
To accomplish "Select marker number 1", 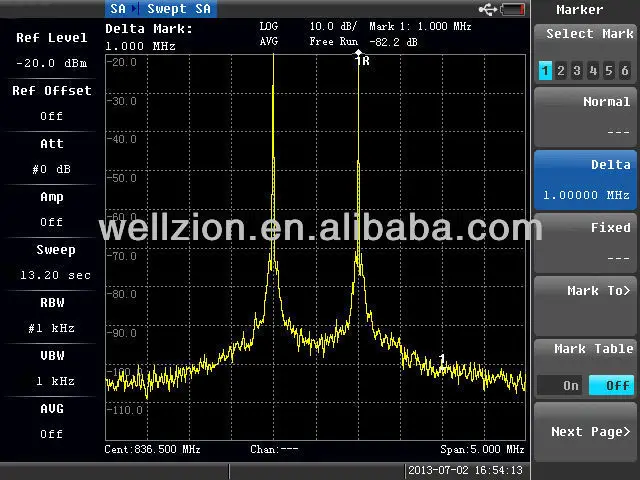I will coord(545,71).
